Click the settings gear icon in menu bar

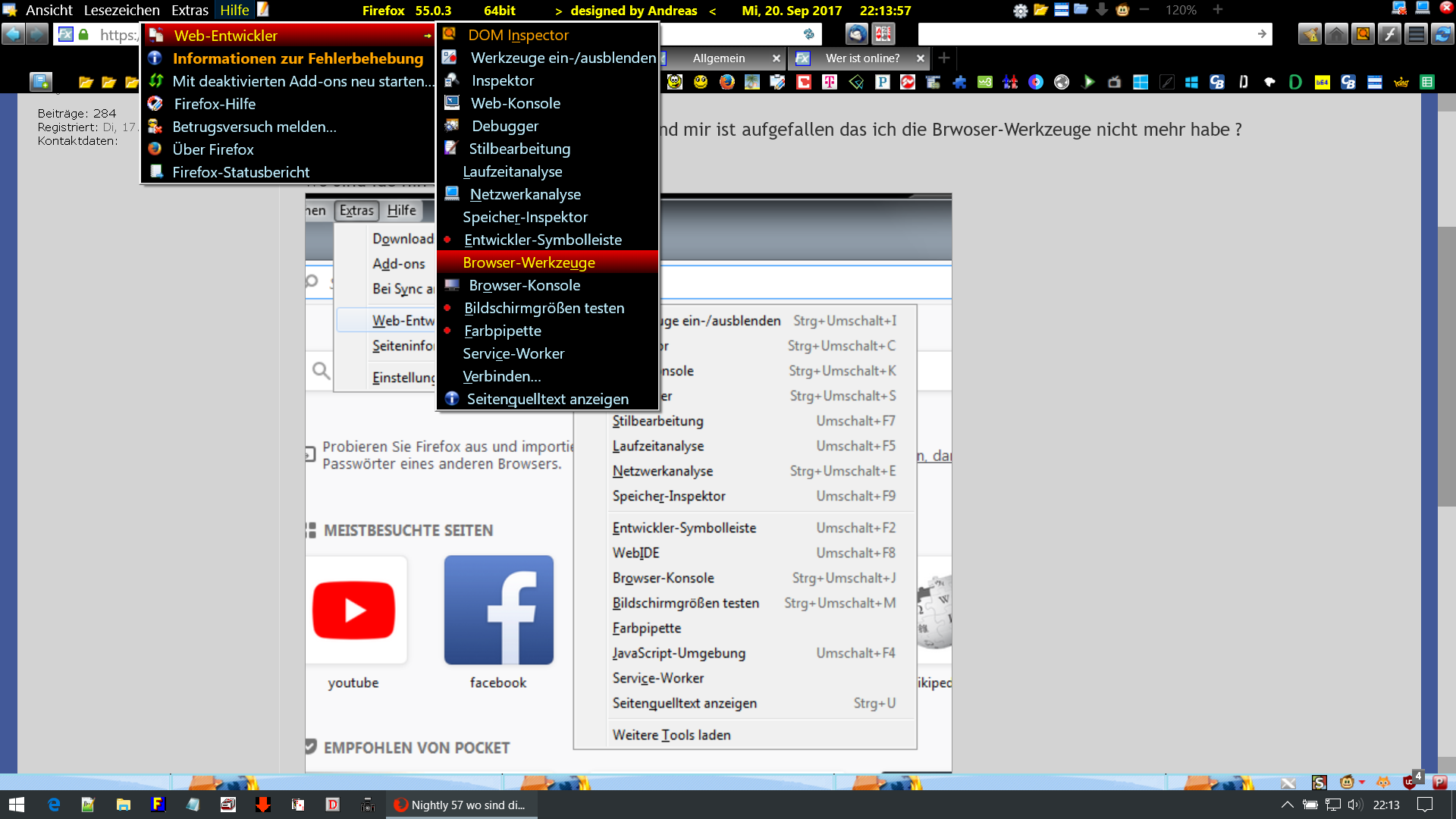point(1021,11)
